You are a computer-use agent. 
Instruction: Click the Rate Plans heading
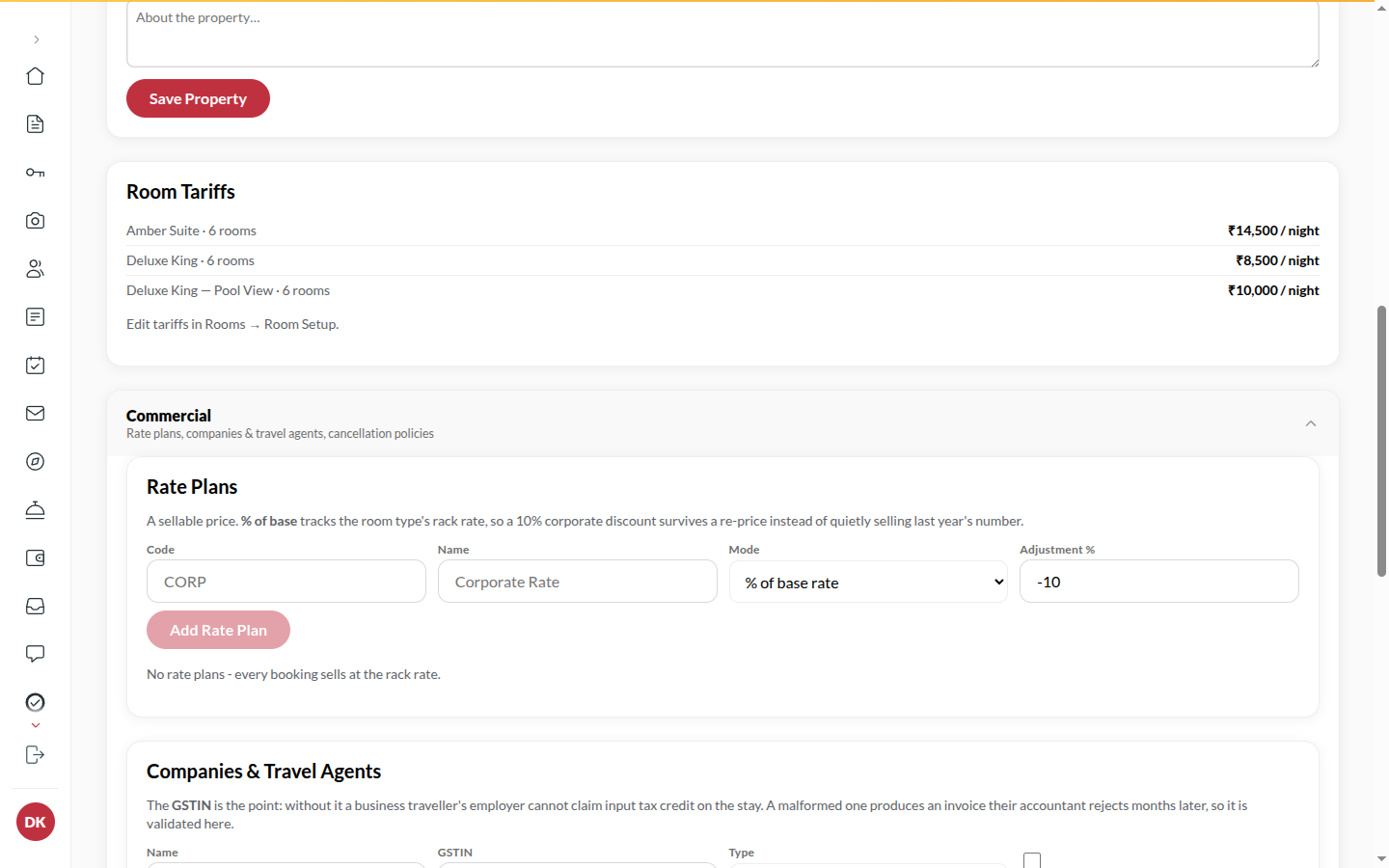(x=192, y=487)
